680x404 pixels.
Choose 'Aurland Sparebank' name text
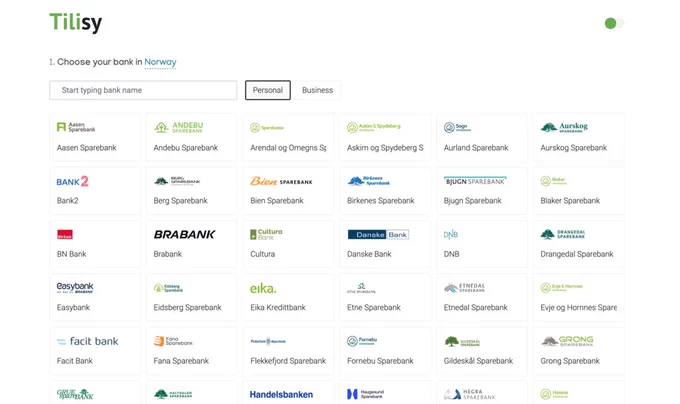coord(476,148)
